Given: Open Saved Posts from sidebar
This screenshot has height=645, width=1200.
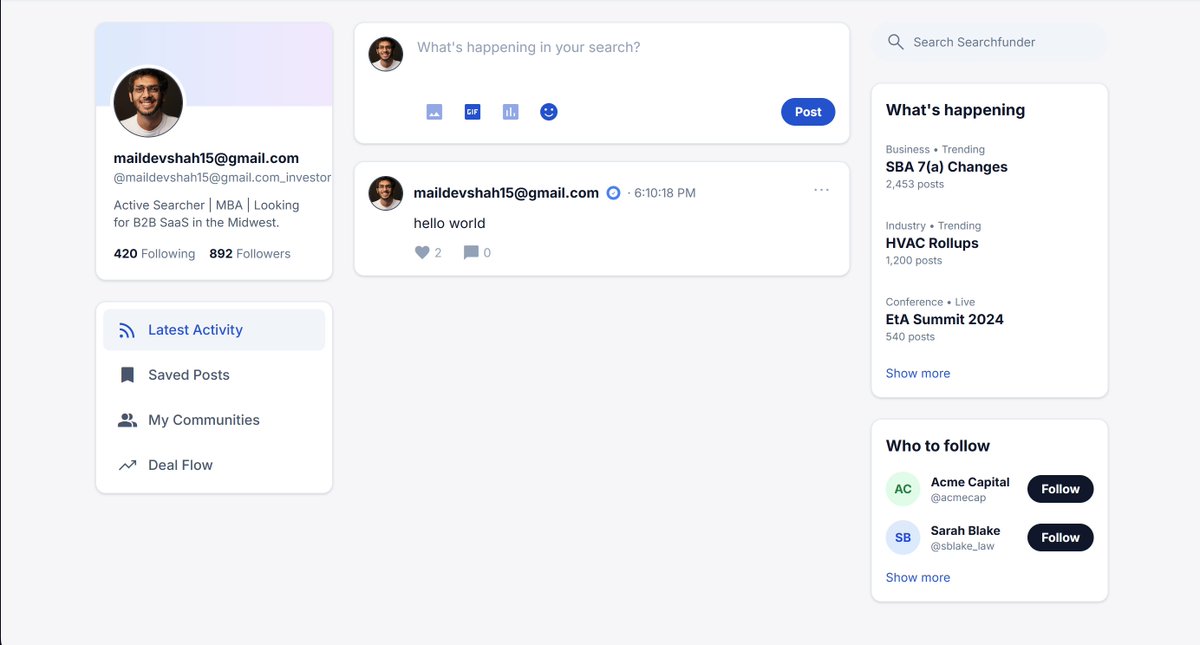Looking at the screenshot, I should (214, 375).
